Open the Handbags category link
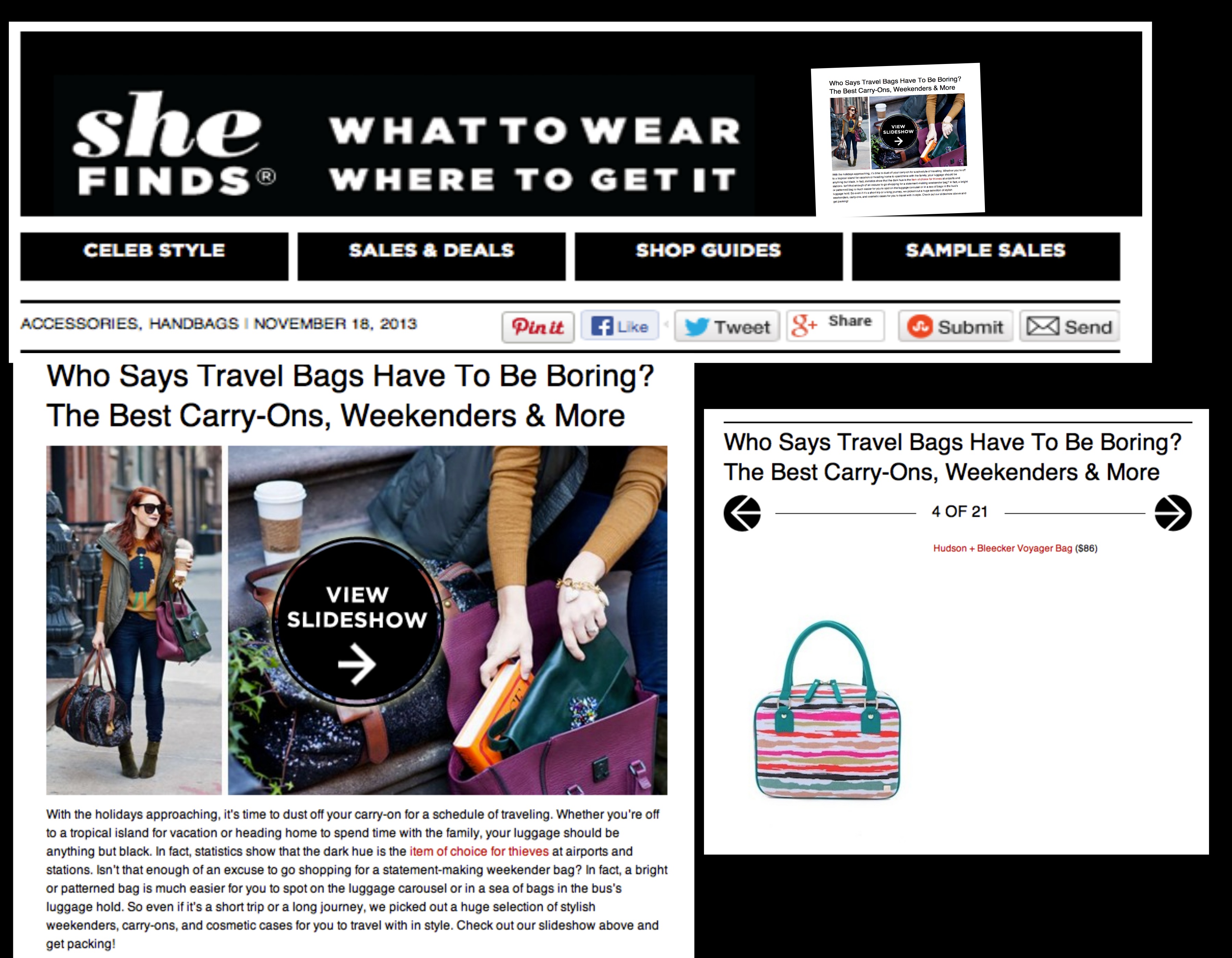Viewport: 1232px width, 958px height. 193,324
